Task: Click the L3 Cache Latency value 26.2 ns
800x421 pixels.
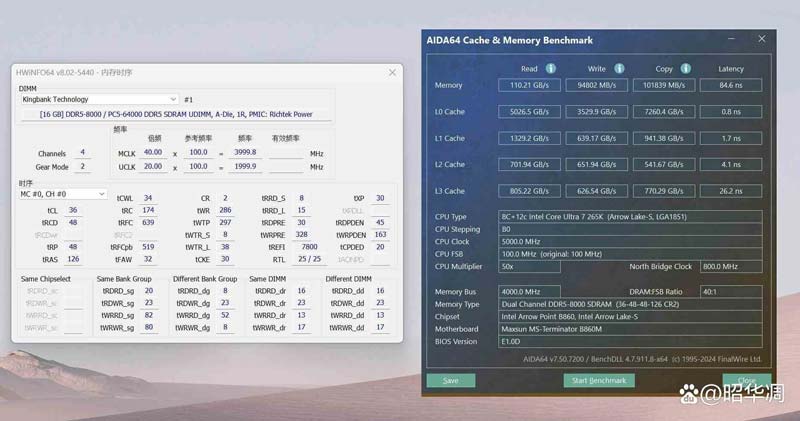Action: 731,191
